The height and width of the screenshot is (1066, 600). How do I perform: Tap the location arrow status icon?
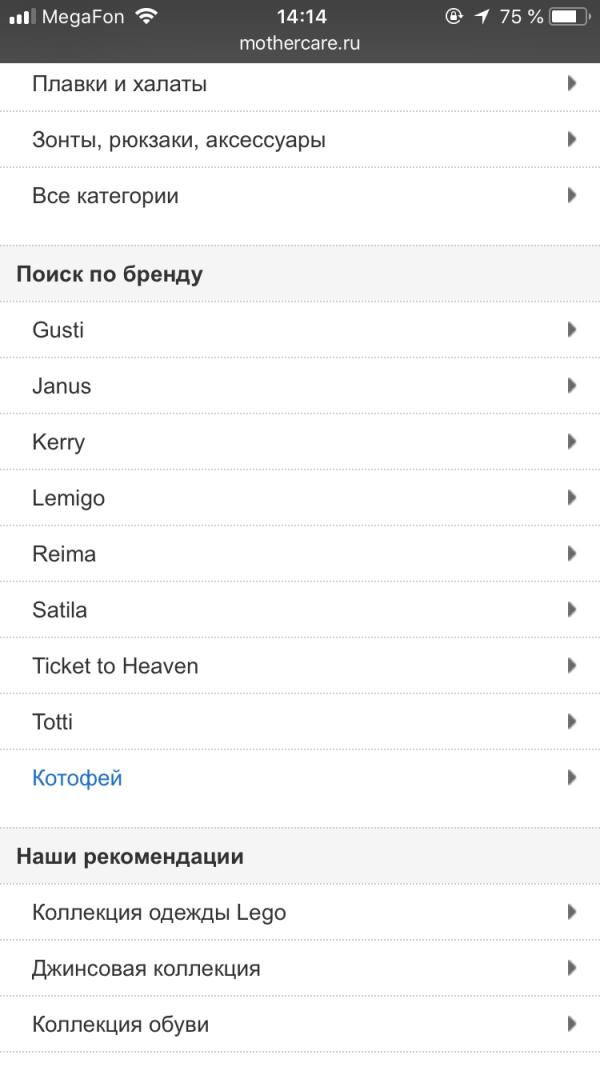click(x=482, y=16)
